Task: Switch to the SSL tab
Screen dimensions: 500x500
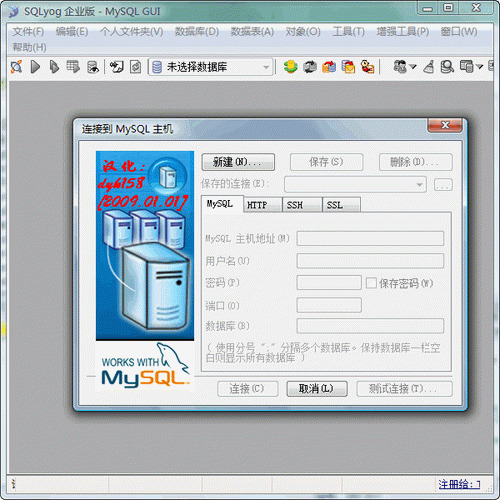Action: 341,205
